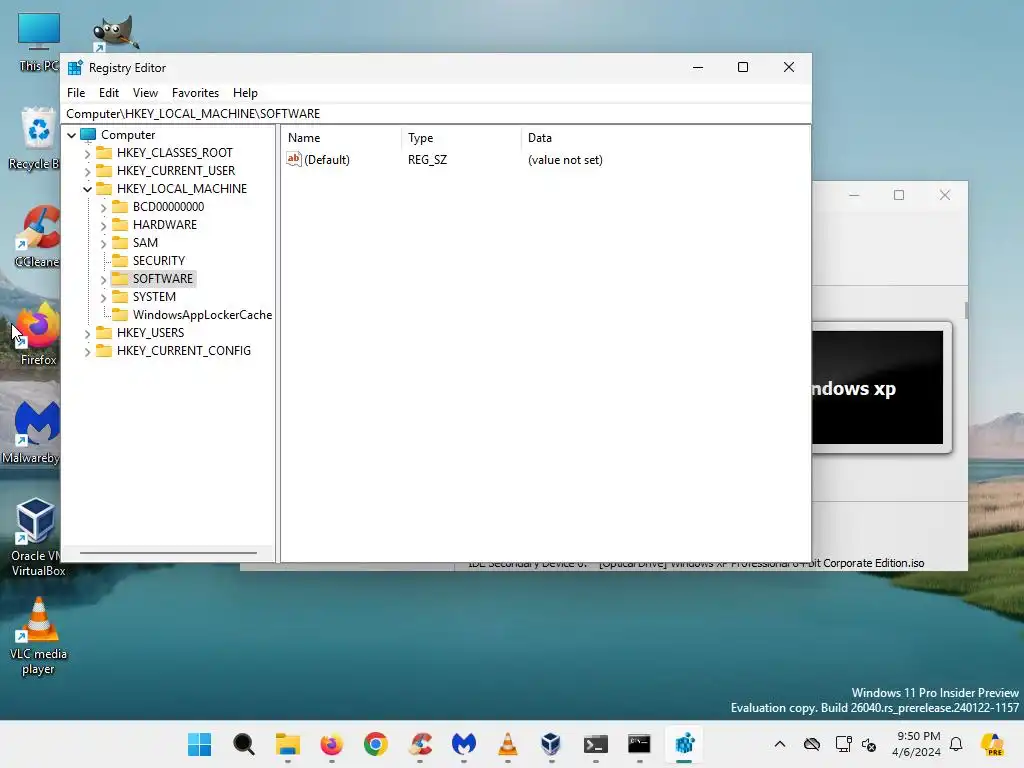Open Malwarebytes from the taskbar
This screenshot has height=768, width=1024.
point(464,744)
